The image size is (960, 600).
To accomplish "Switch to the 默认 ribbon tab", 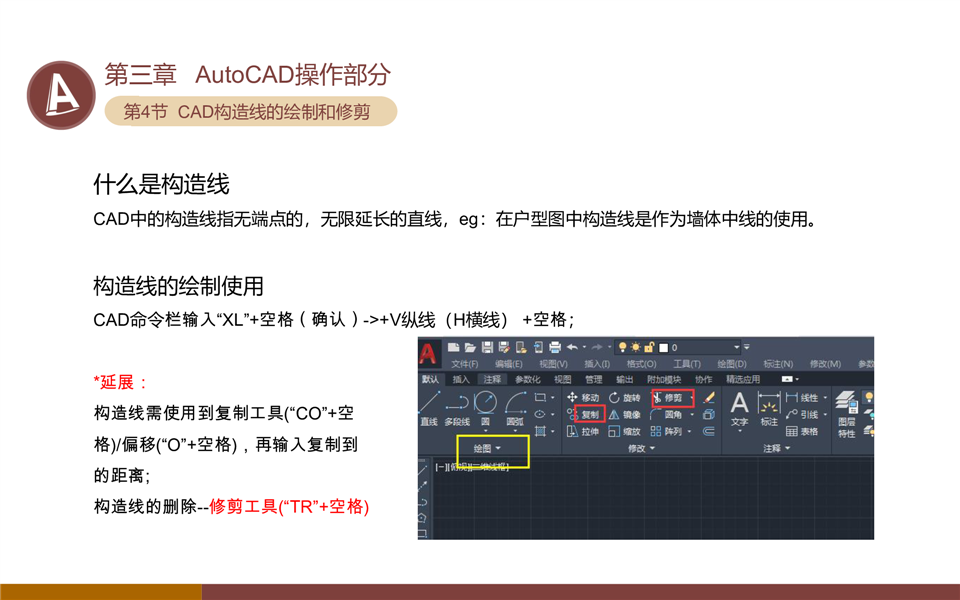I will 430,380.
